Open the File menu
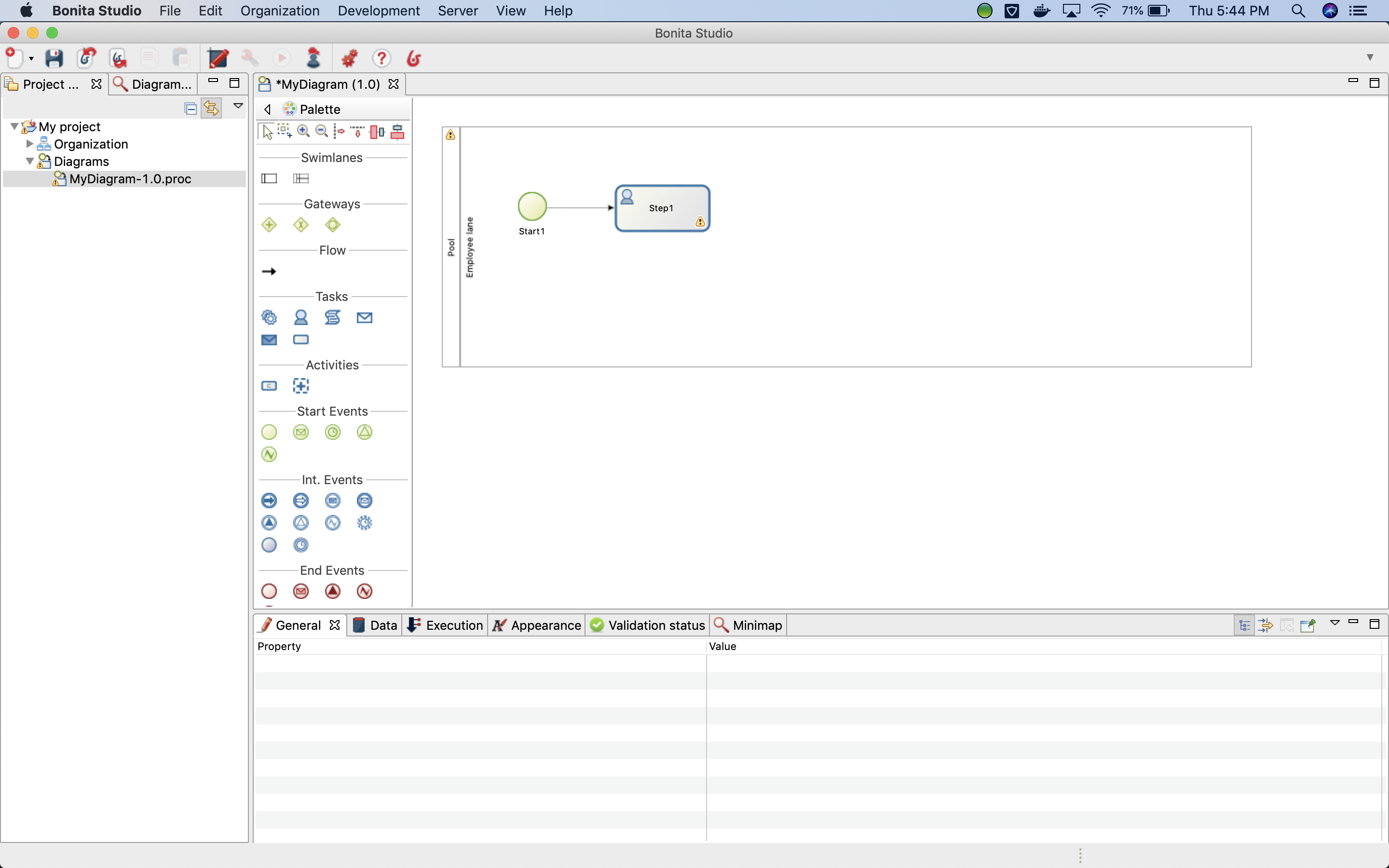The image size is (1389, 868). [x=170, y=11]
